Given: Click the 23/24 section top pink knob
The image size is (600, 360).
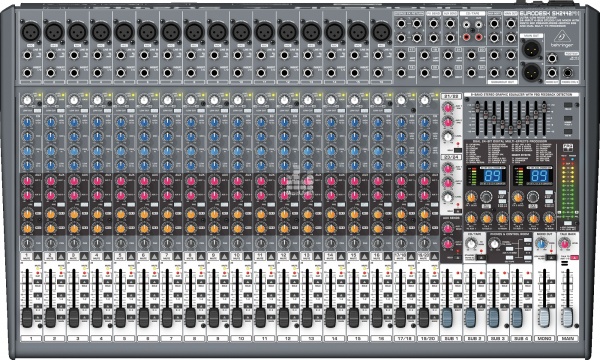Looking at the screenshot, I should [x=448, y=168].
